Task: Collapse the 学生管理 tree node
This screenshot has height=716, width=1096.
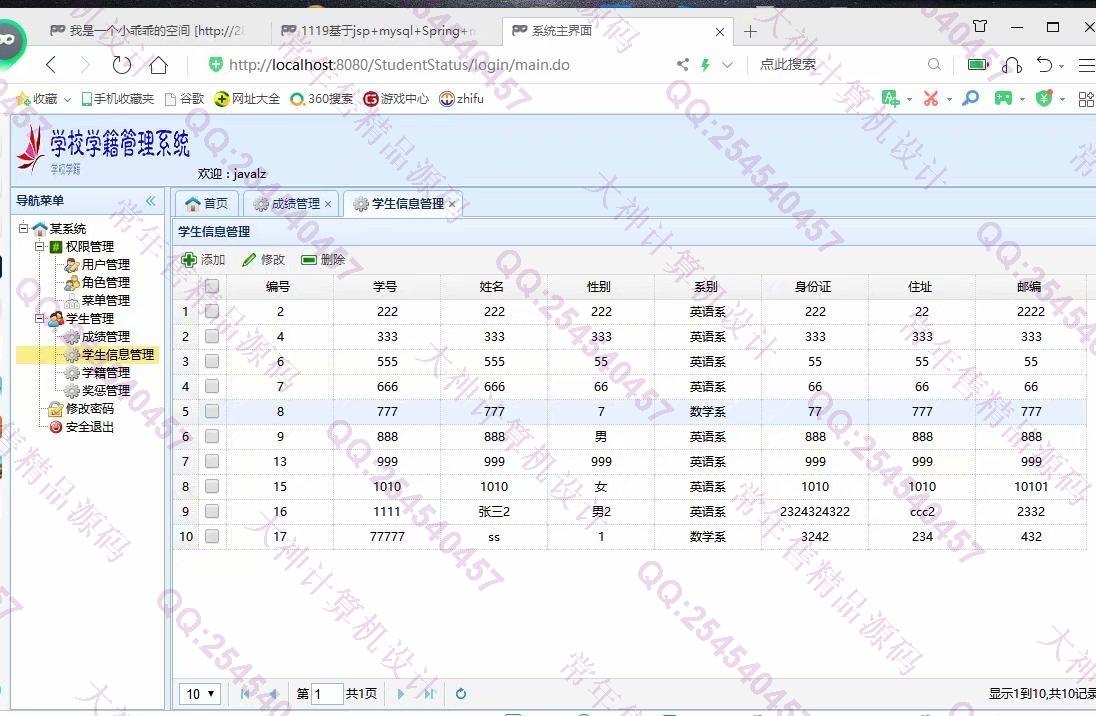Action: [40, 318]
